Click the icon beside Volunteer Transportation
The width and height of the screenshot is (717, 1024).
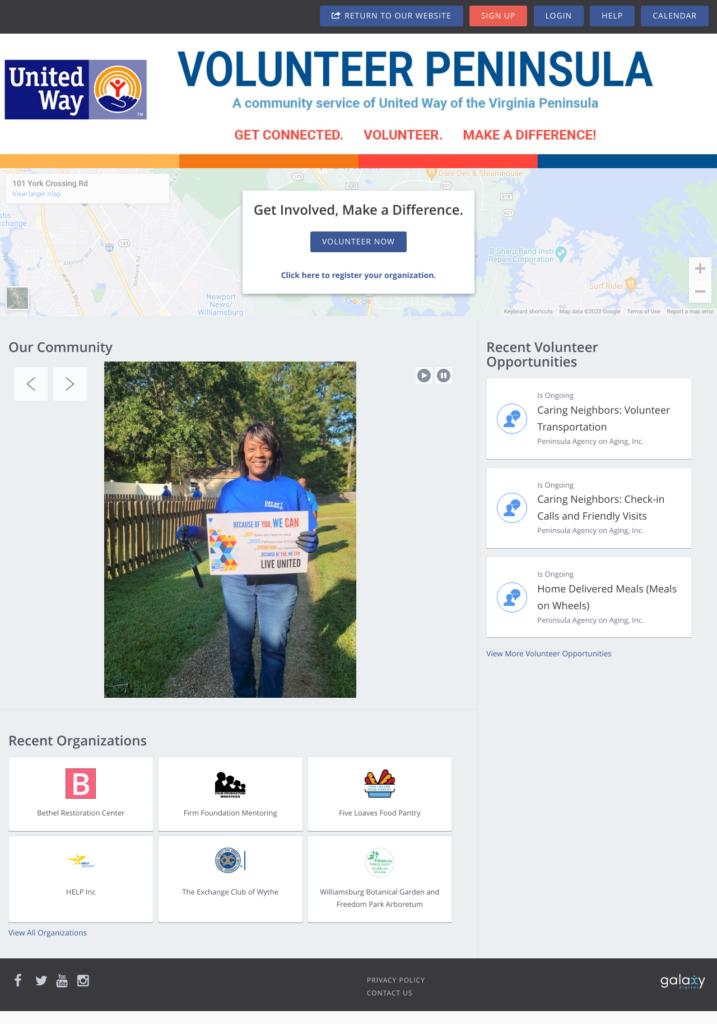click(512, 419)
